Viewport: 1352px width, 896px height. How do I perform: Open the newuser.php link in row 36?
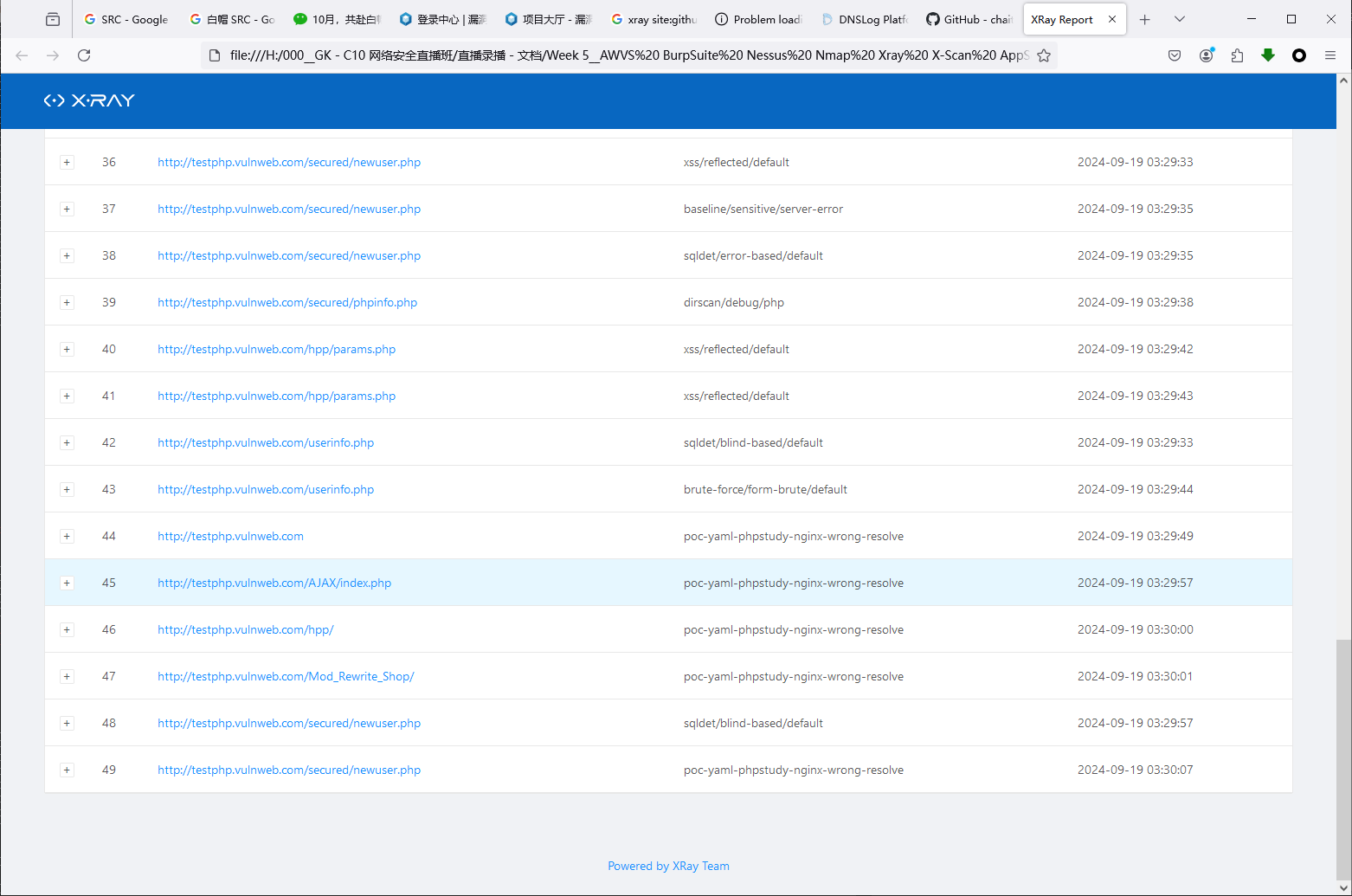point(289,162)
